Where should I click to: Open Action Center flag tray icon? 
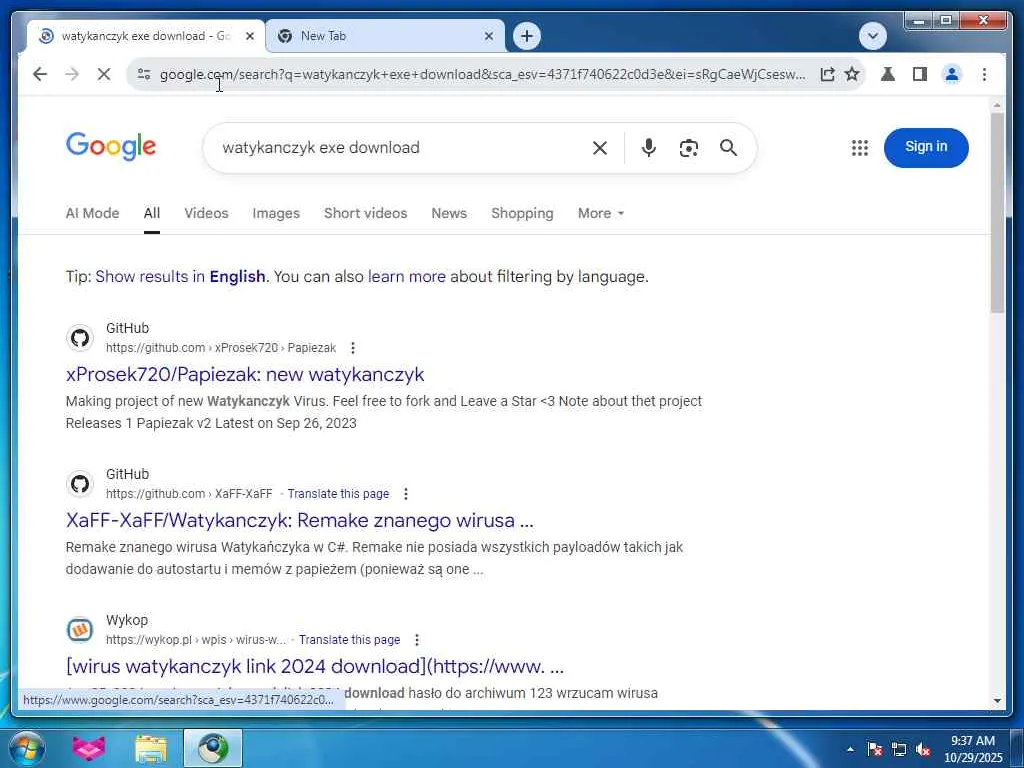(x=874, y=750)
